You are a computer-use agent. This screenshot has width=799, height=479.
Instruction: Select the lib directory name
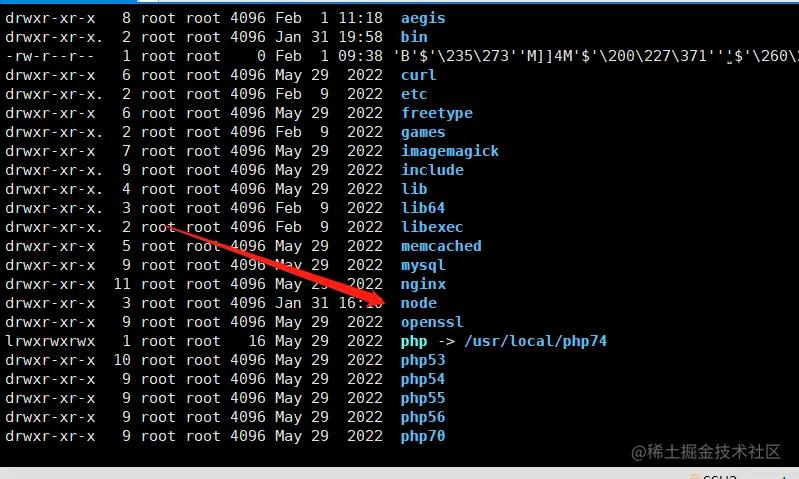point(414,189)
